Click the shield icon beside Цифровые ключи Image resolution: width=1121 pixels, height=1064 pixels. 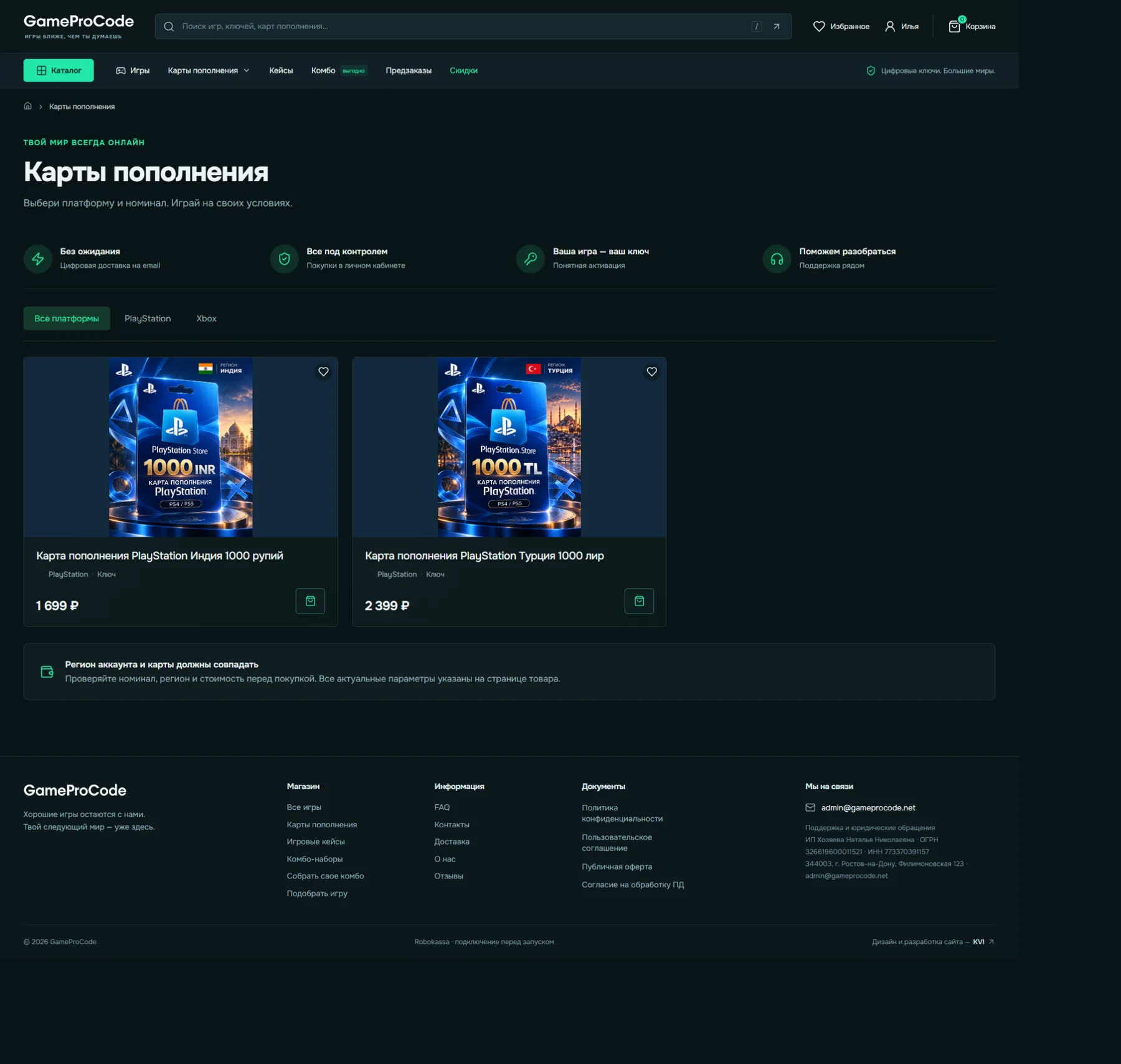point(871,70)
